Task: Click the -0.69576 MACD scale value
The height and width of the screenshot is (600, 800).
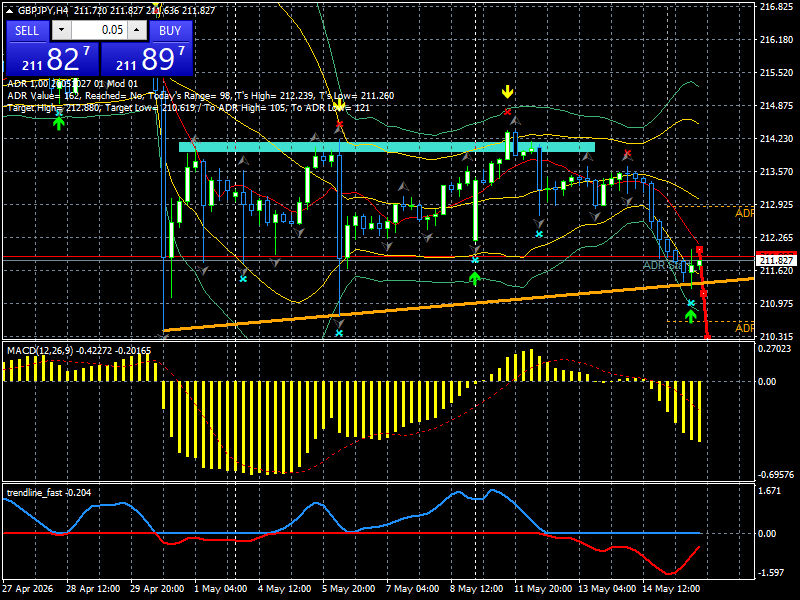Action: pos(776,474)
